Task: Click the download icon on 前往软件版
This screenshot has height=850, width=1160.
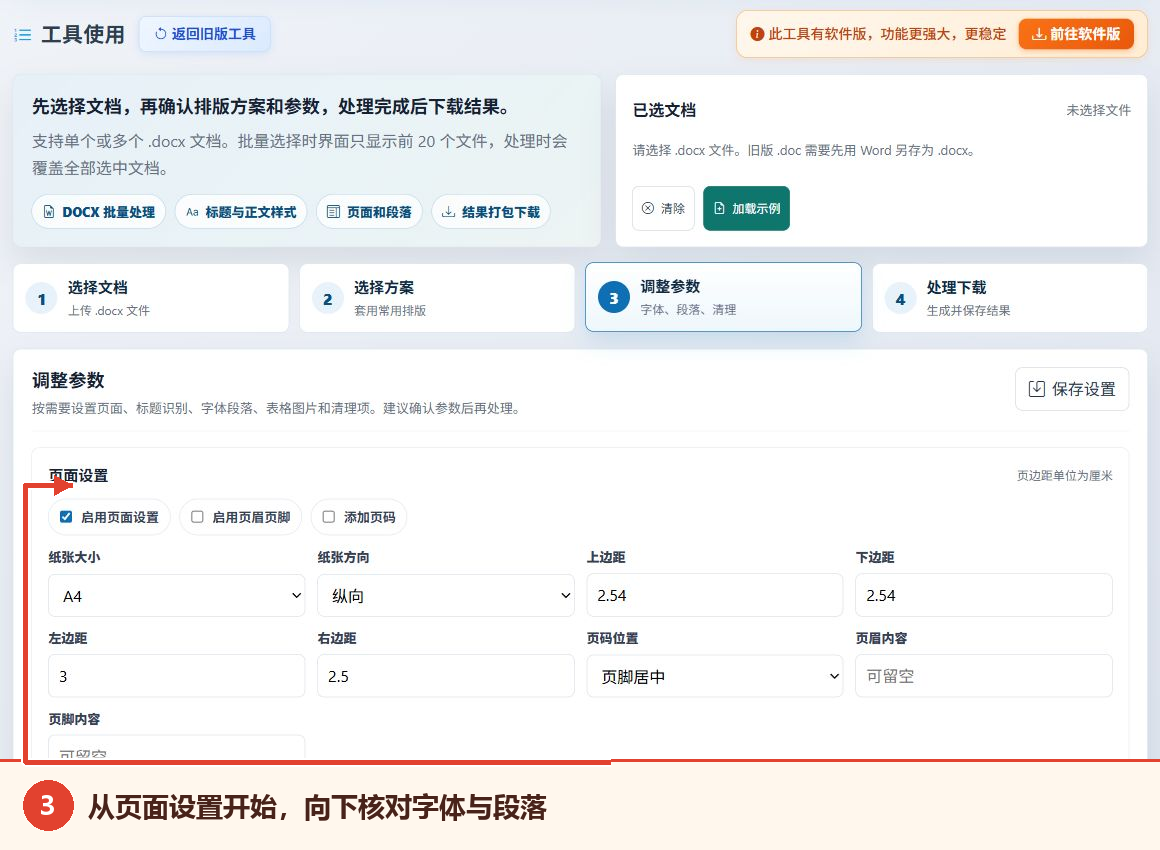Action: [x=1039, y=34]
